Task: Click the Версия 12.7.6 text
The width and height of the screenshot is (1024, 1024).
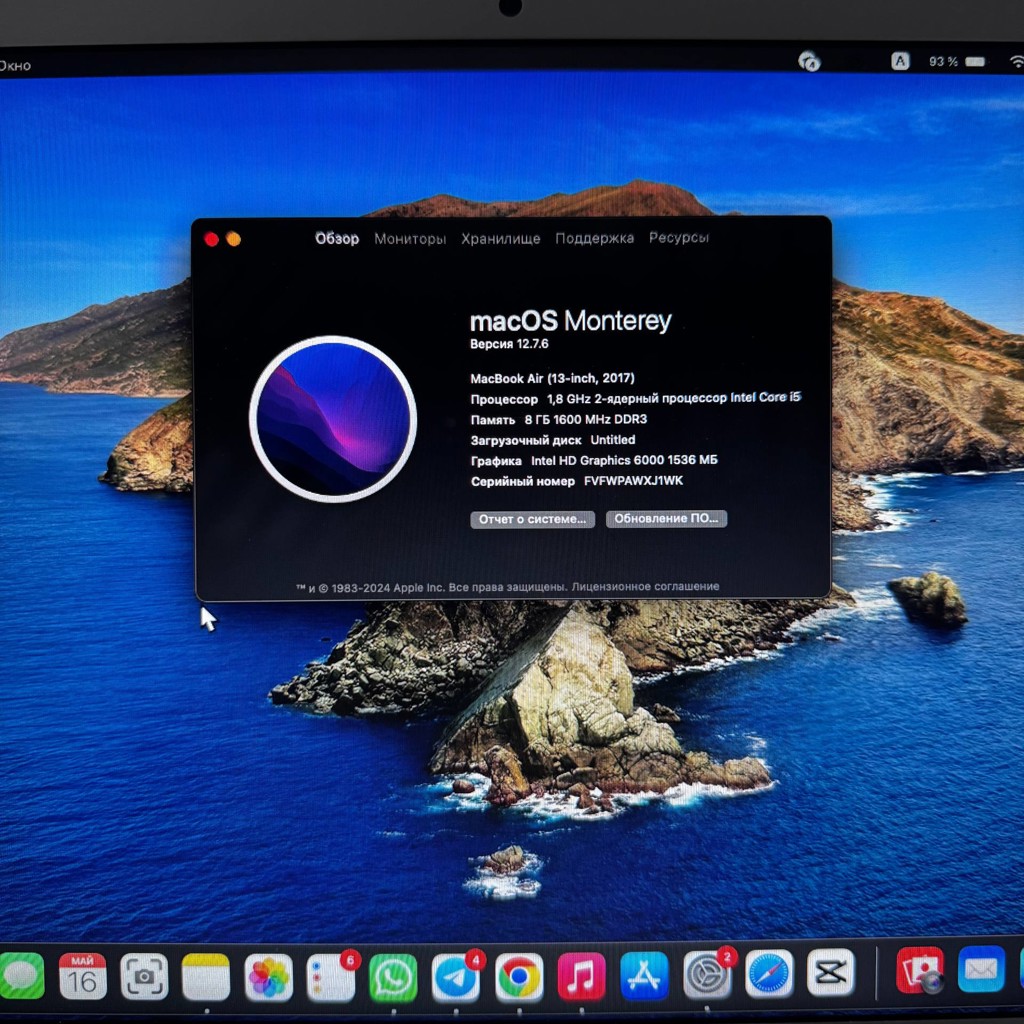Action: click(509, 344)
